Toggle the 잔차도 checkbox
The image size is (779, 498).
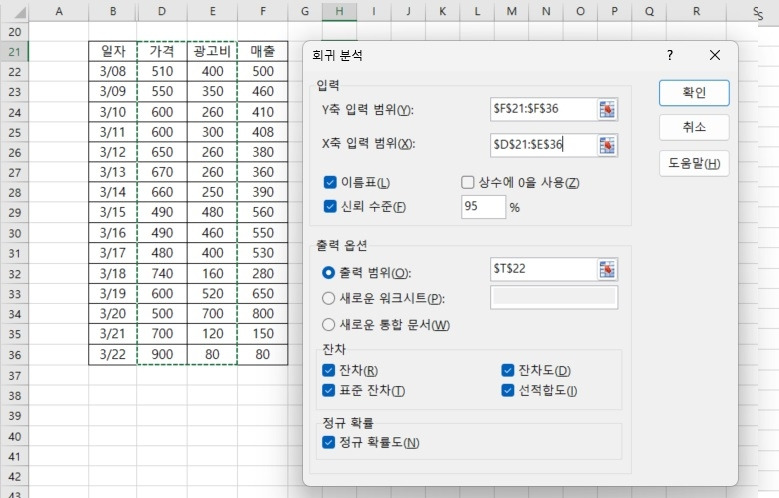coord(507,370)
